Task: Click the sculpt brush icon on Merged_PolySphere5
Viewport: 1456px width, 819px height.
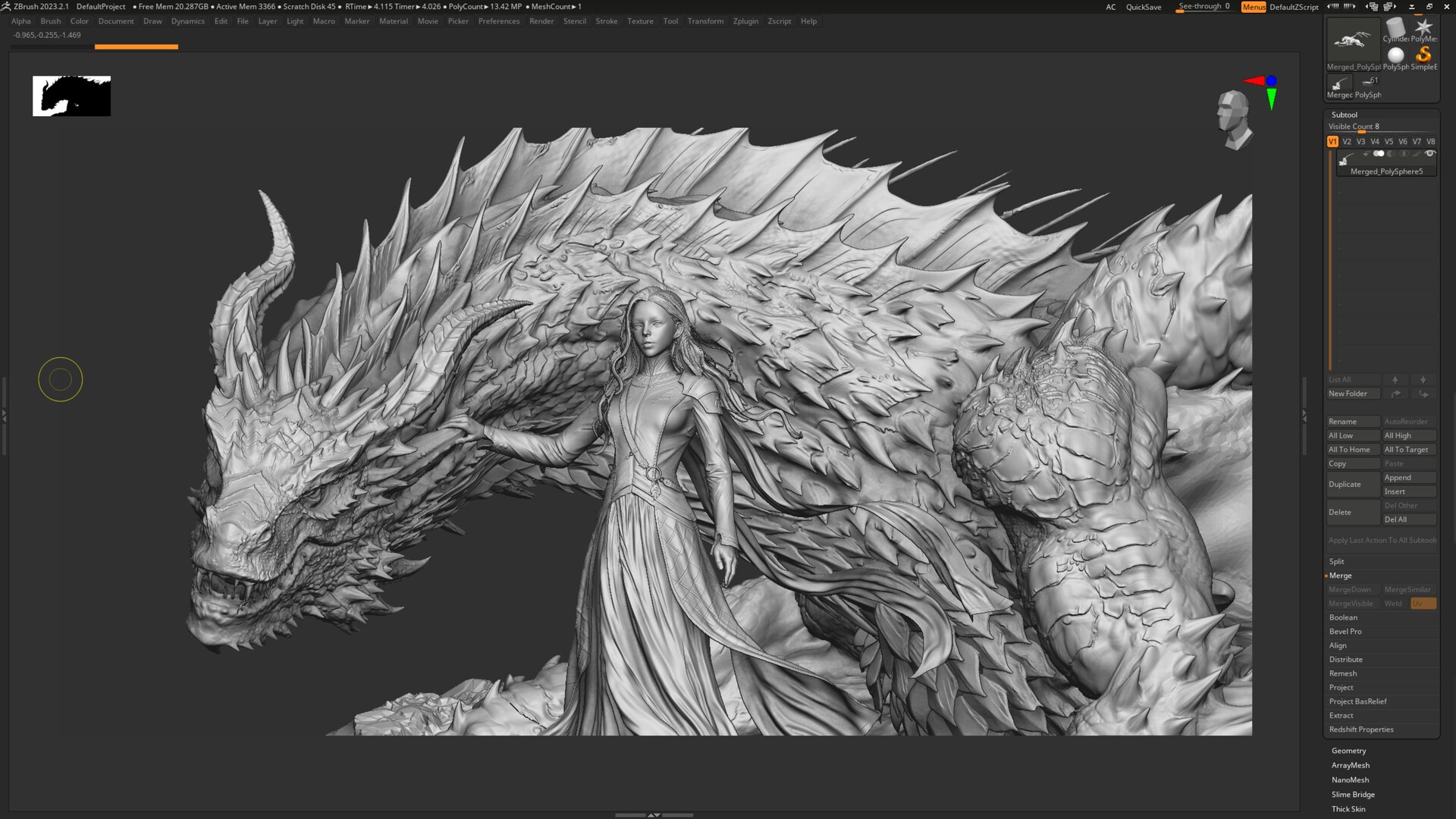Action: pyautogui.click(x=1418, y=154)
